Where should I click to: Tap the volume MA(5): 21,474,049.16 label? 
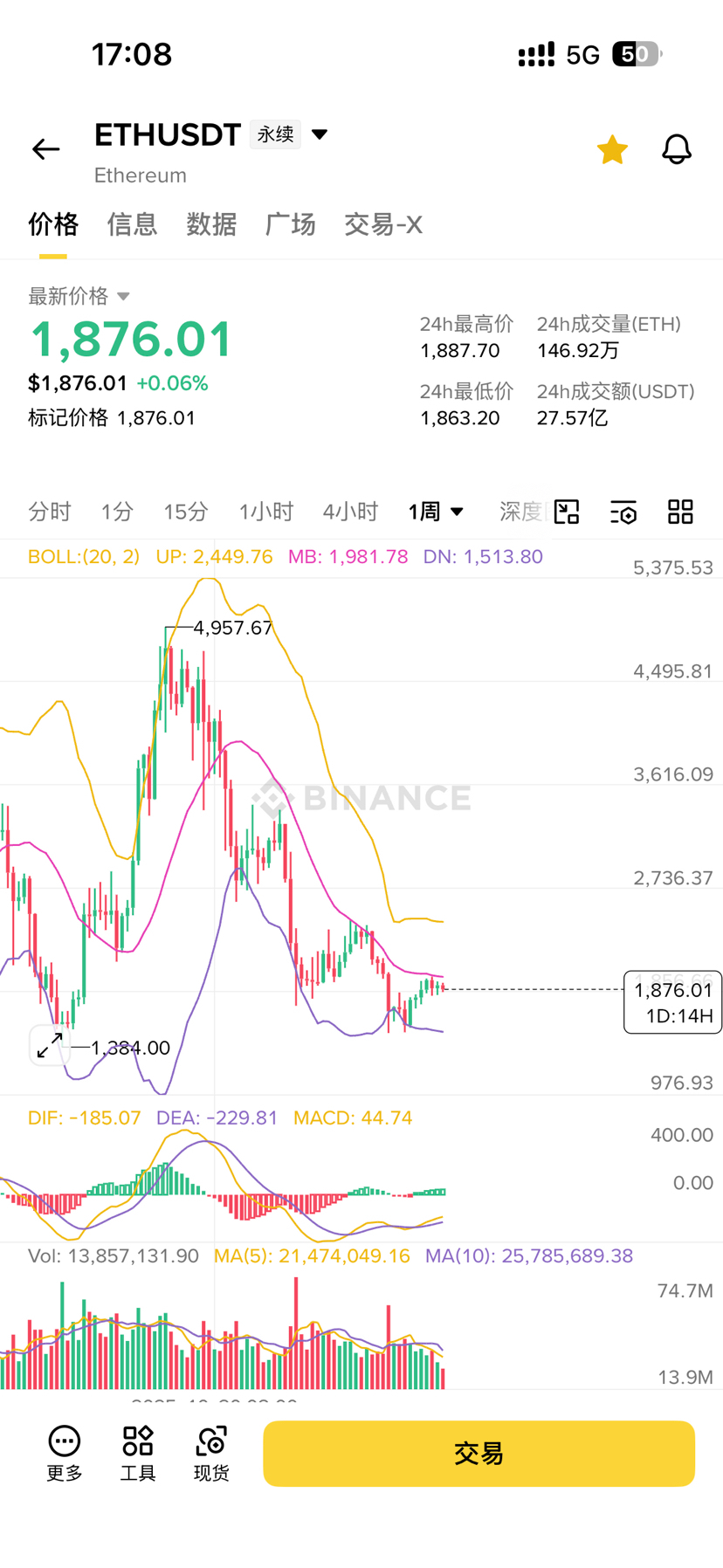pos(312,1255)
